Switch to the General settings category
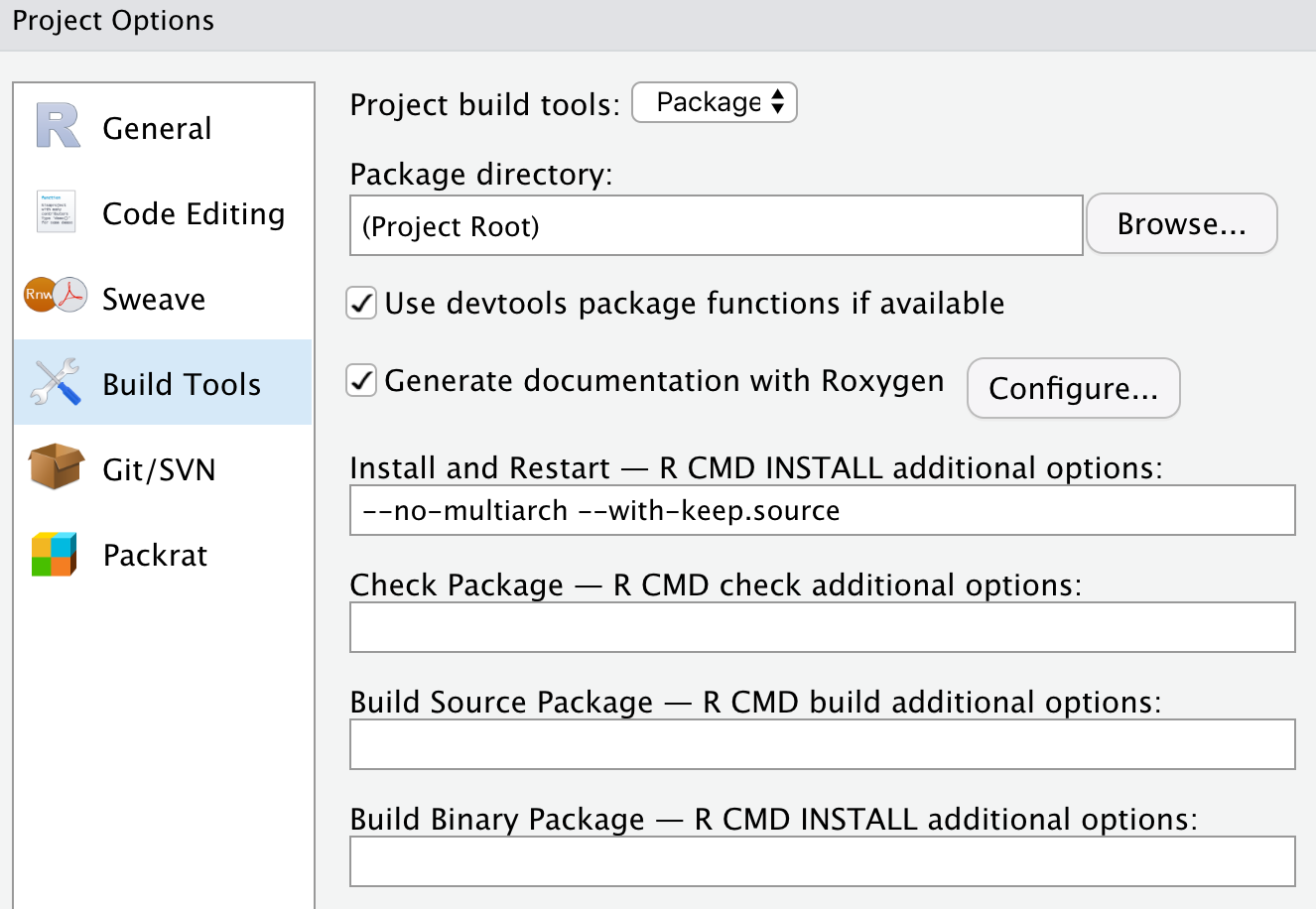This screenshot has height=909, width=1316. click(x=156, y=127)
